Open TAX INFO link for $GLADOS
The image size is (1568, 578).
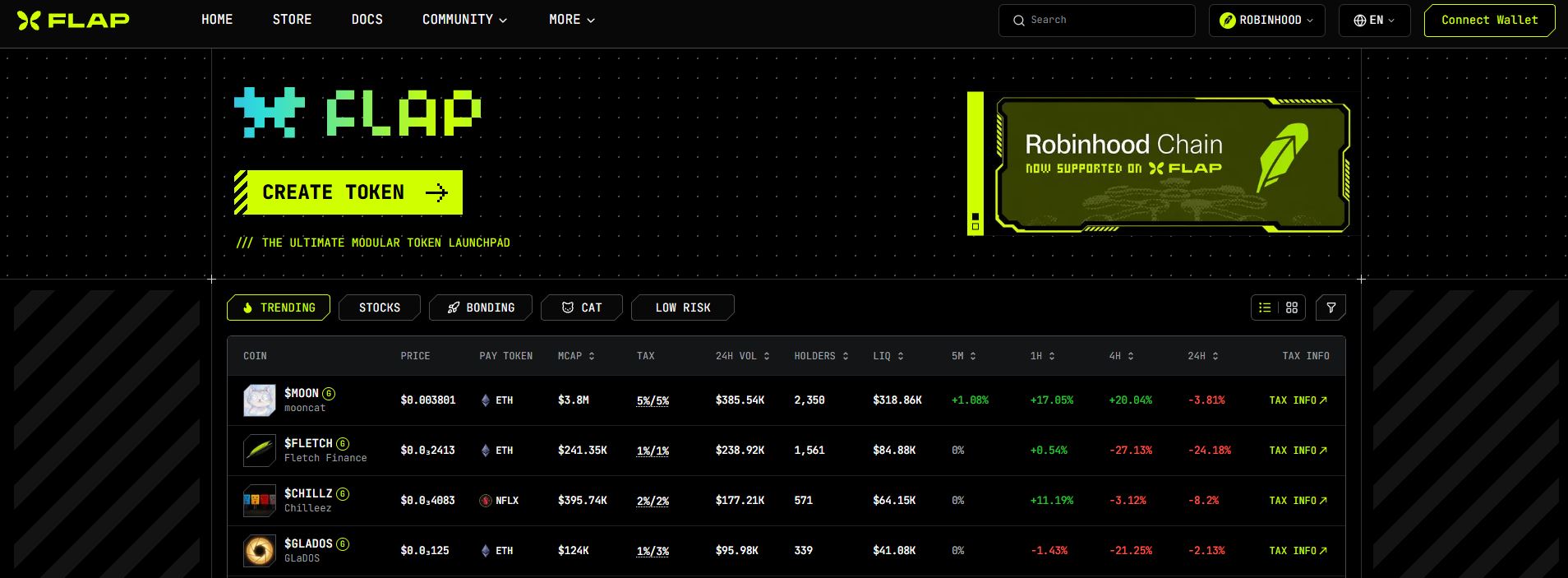[x=1298, y=551]
